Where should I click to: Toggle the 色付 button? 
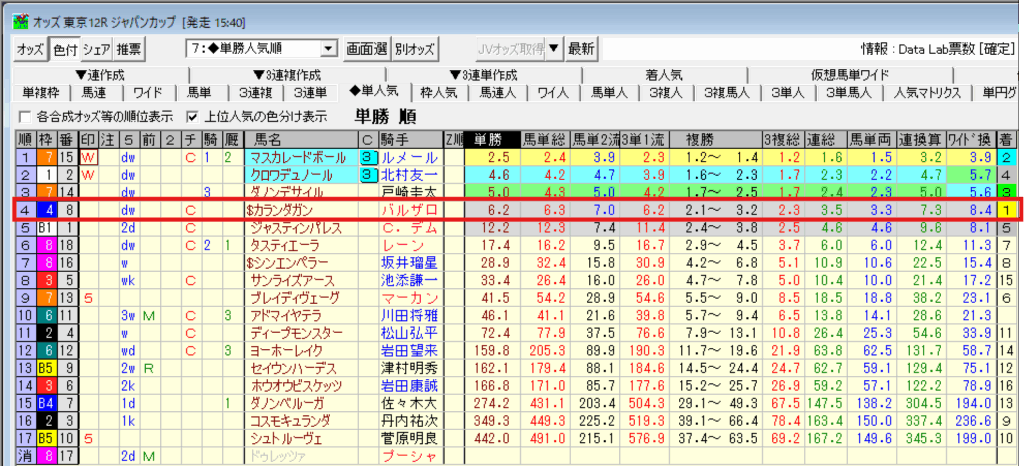[64, 48]
